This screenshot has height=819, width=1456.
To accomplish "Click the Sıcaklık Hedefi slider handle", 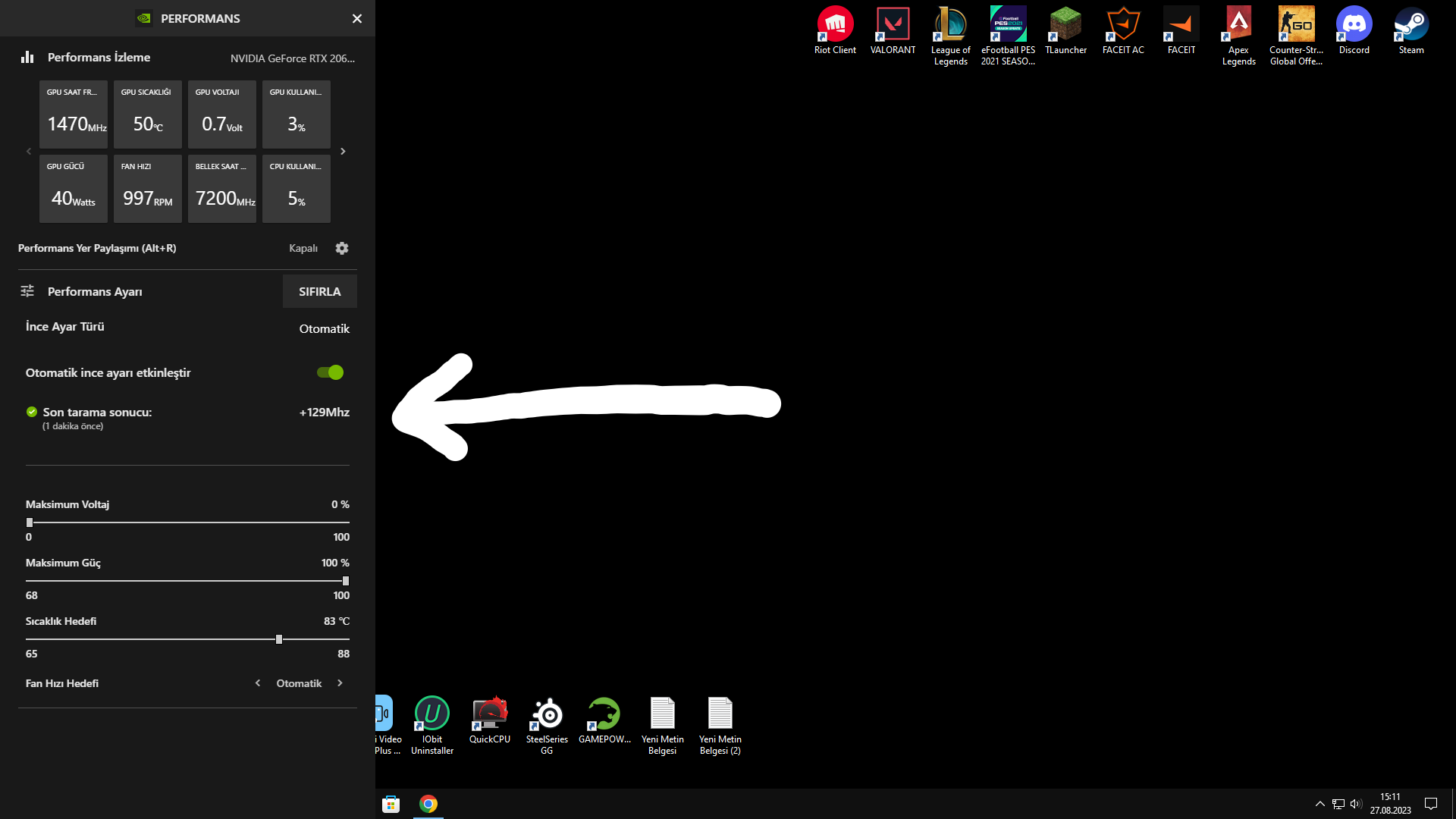I will (279, 639).
